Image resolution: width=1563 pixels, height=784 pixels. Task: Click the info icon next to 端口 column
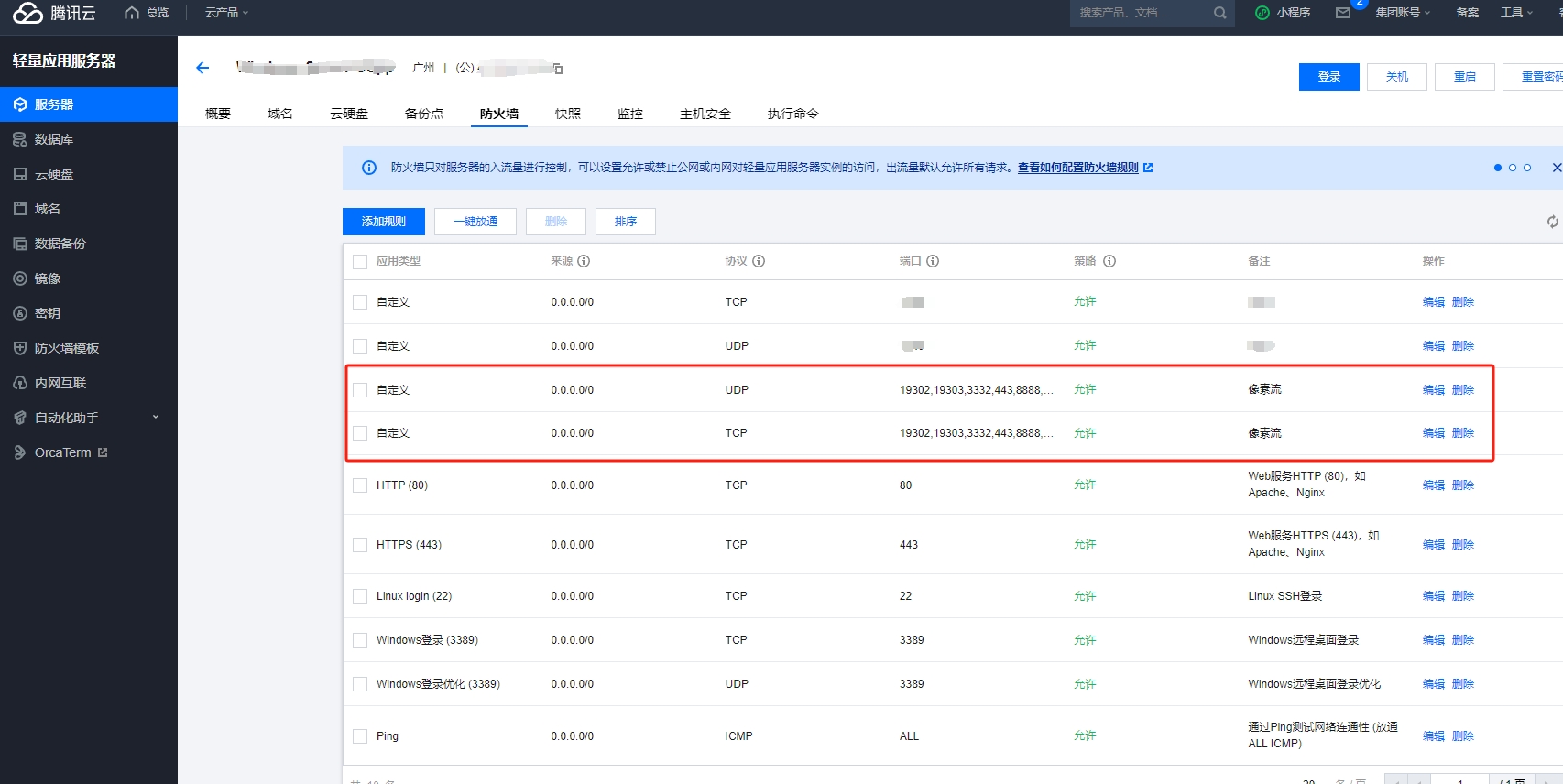(933, 261)
